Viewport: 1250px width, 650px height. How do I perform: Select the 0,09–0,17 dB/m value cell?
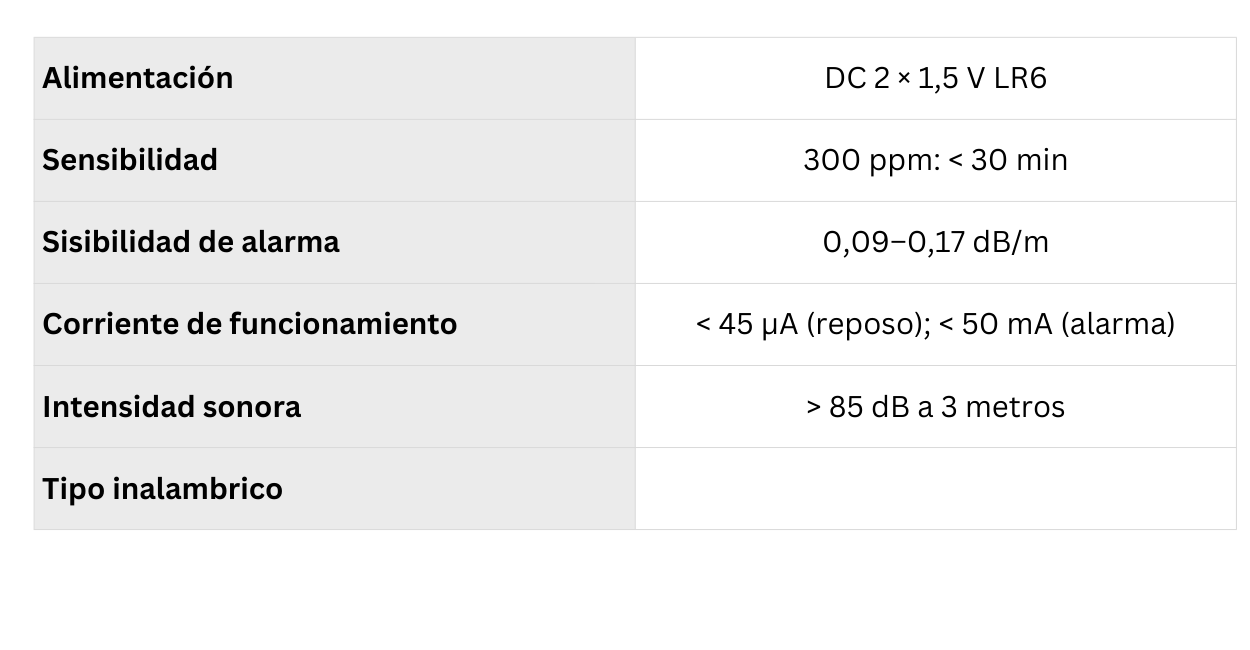coord(935,242)
